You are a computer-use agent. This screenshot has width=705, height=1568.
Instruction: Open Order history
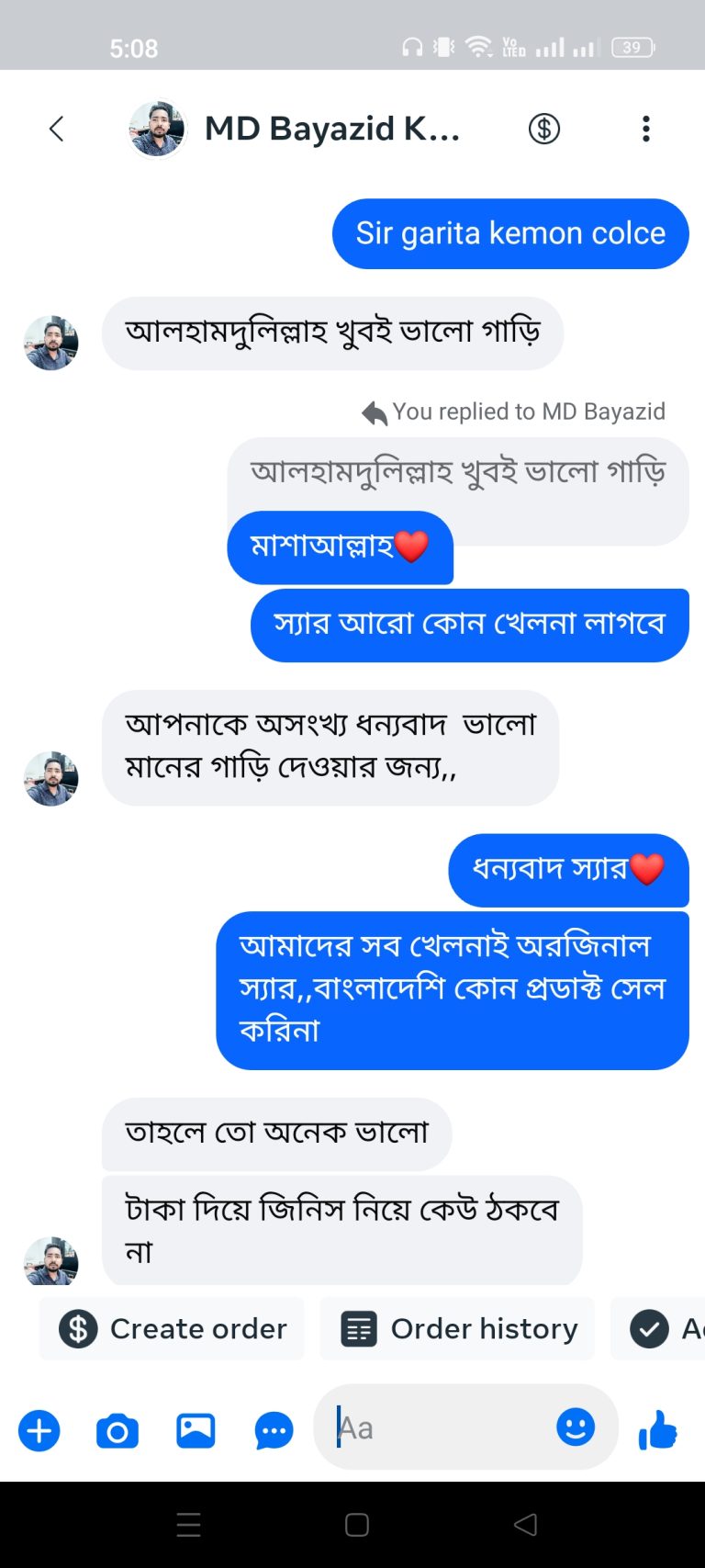[458, 1328]
